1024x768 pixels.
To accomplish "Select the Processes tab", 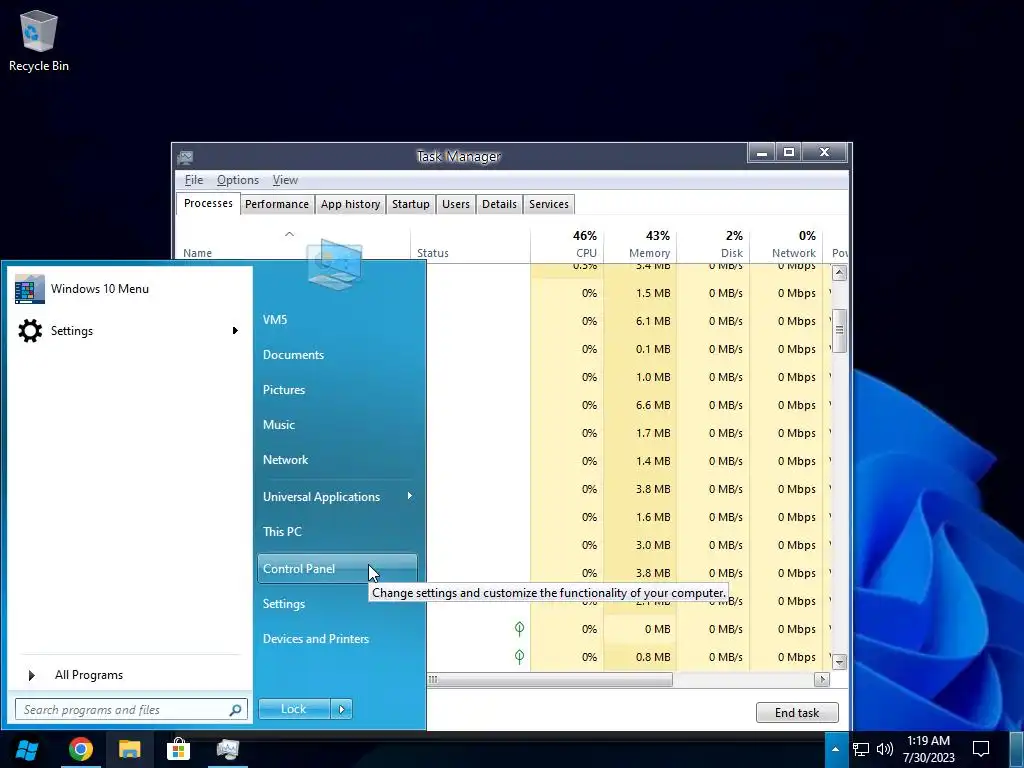I will (208, 203).
